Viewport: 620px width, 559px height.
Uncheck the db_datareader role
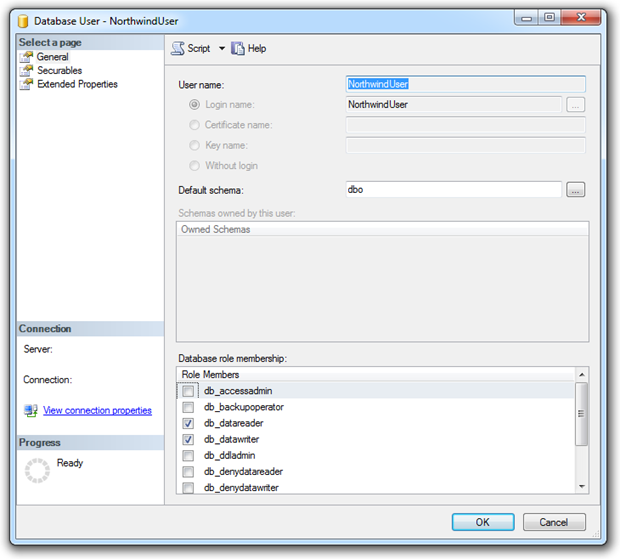click(x=188, y=423)
